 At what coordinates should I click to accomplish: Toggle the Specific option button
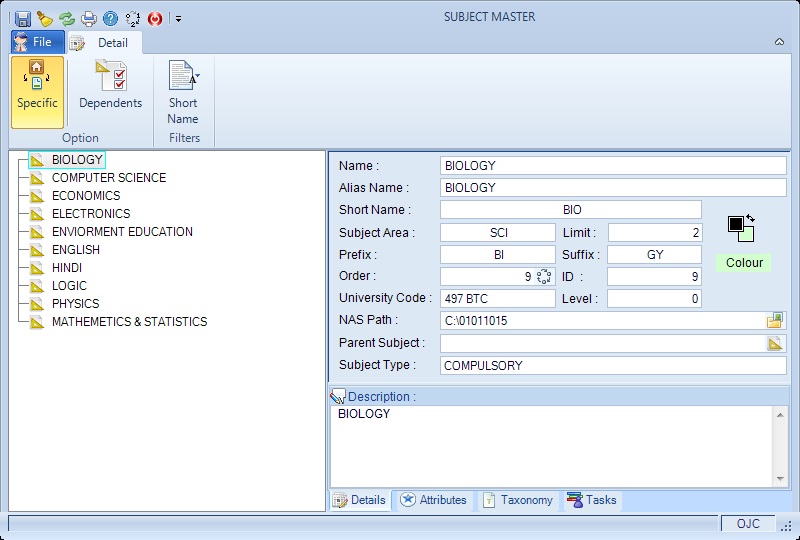[x=37, y=92]
